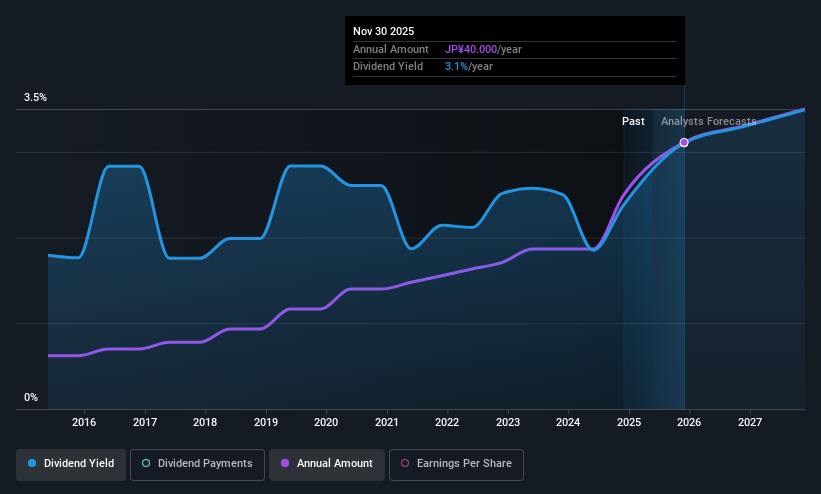
Task: Click the highlighted Nov 30 2025 data point
Action: 684,142
